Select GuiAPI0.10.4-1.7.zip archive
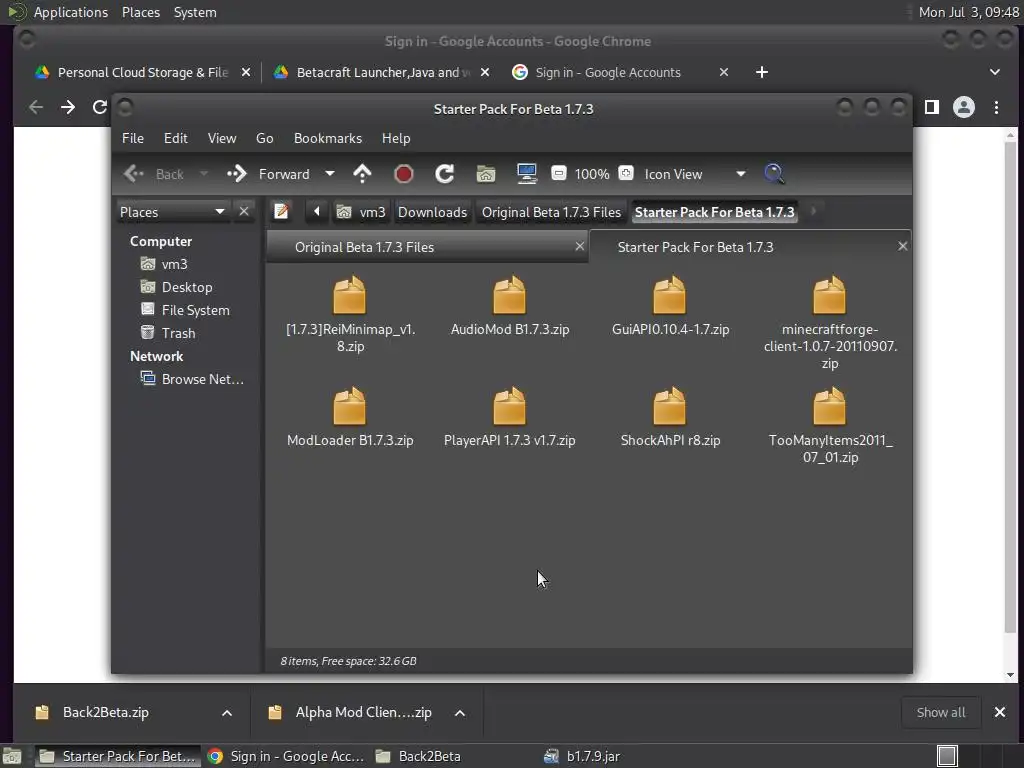Viewport: 1024px width, 768px height. click(x=669, y=295)
